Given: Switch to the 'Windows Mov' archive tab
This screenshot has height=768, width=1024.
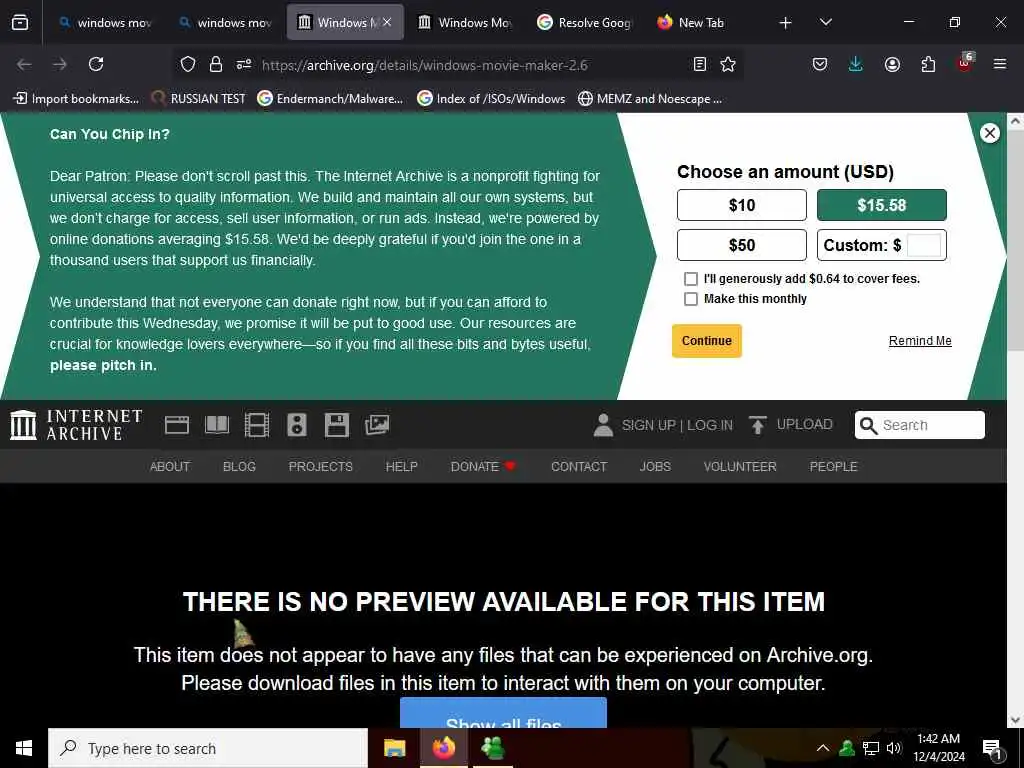Looking at the screenshot, I should point(465,23).
